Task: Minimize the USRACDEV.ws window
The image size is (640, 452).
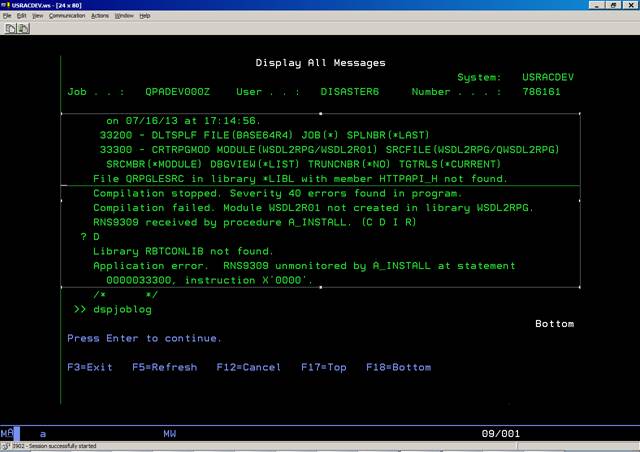Action: click(597, 5)
